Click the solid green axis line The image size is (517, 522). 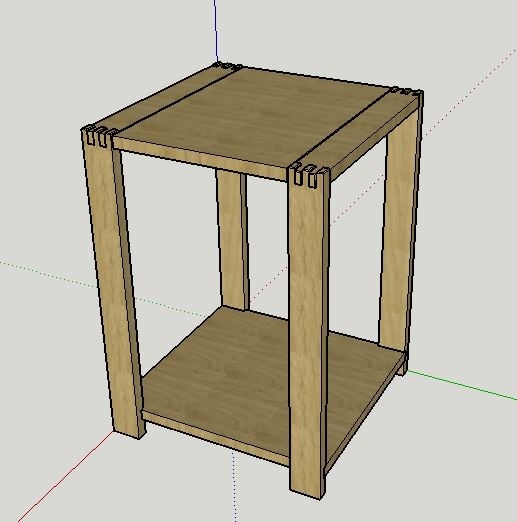462,384
